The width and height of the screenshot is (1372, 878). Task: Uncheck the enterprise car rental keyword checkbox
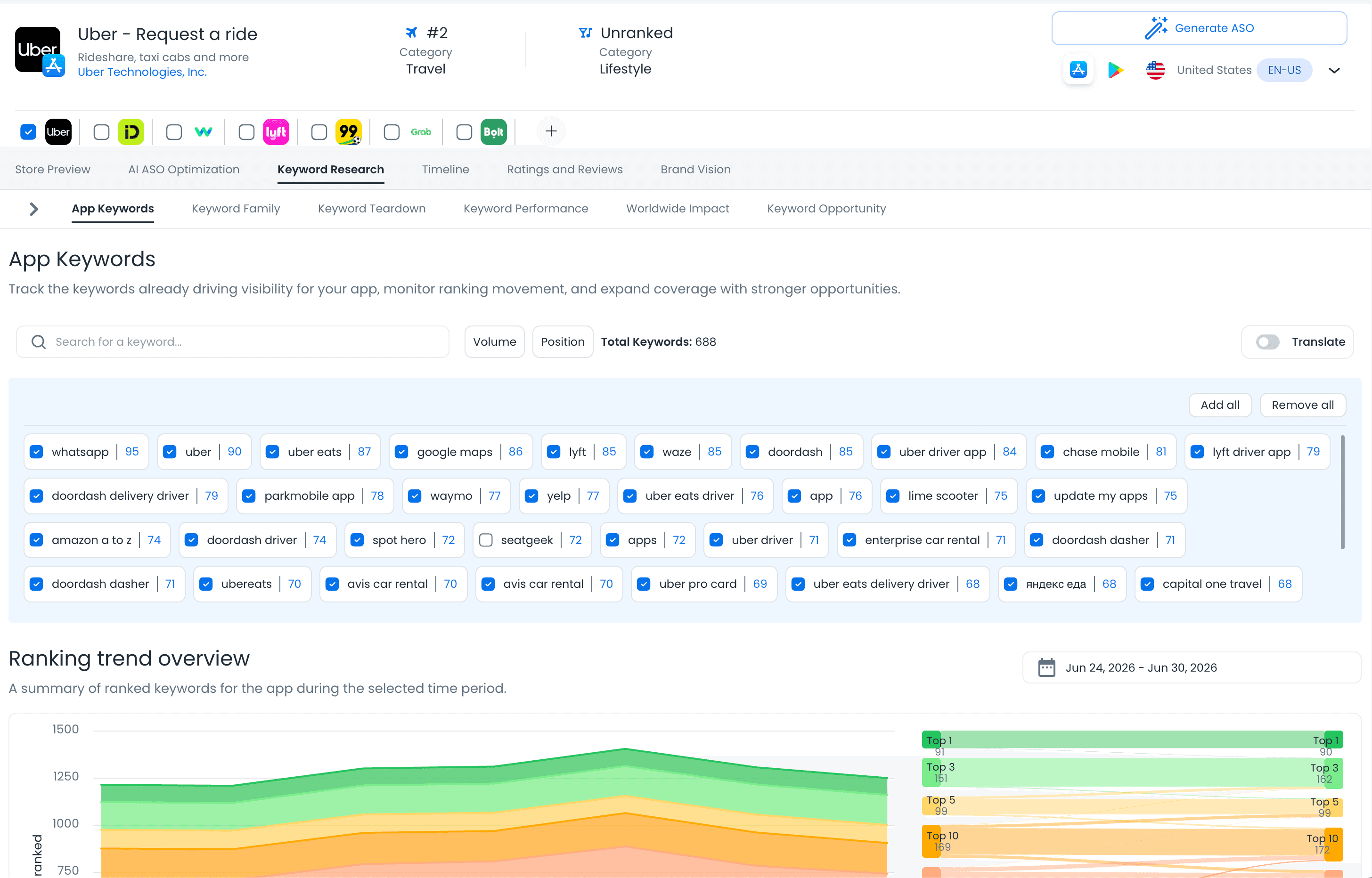[x=849, y=540]
